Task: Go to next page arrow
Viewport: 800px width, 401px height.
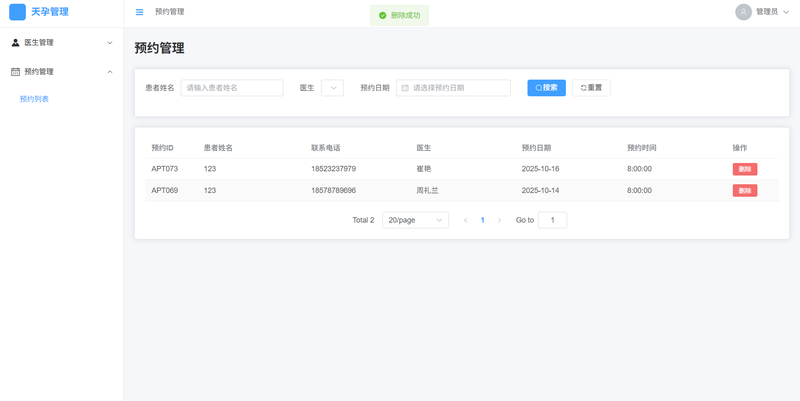Action: coord(499,220)
